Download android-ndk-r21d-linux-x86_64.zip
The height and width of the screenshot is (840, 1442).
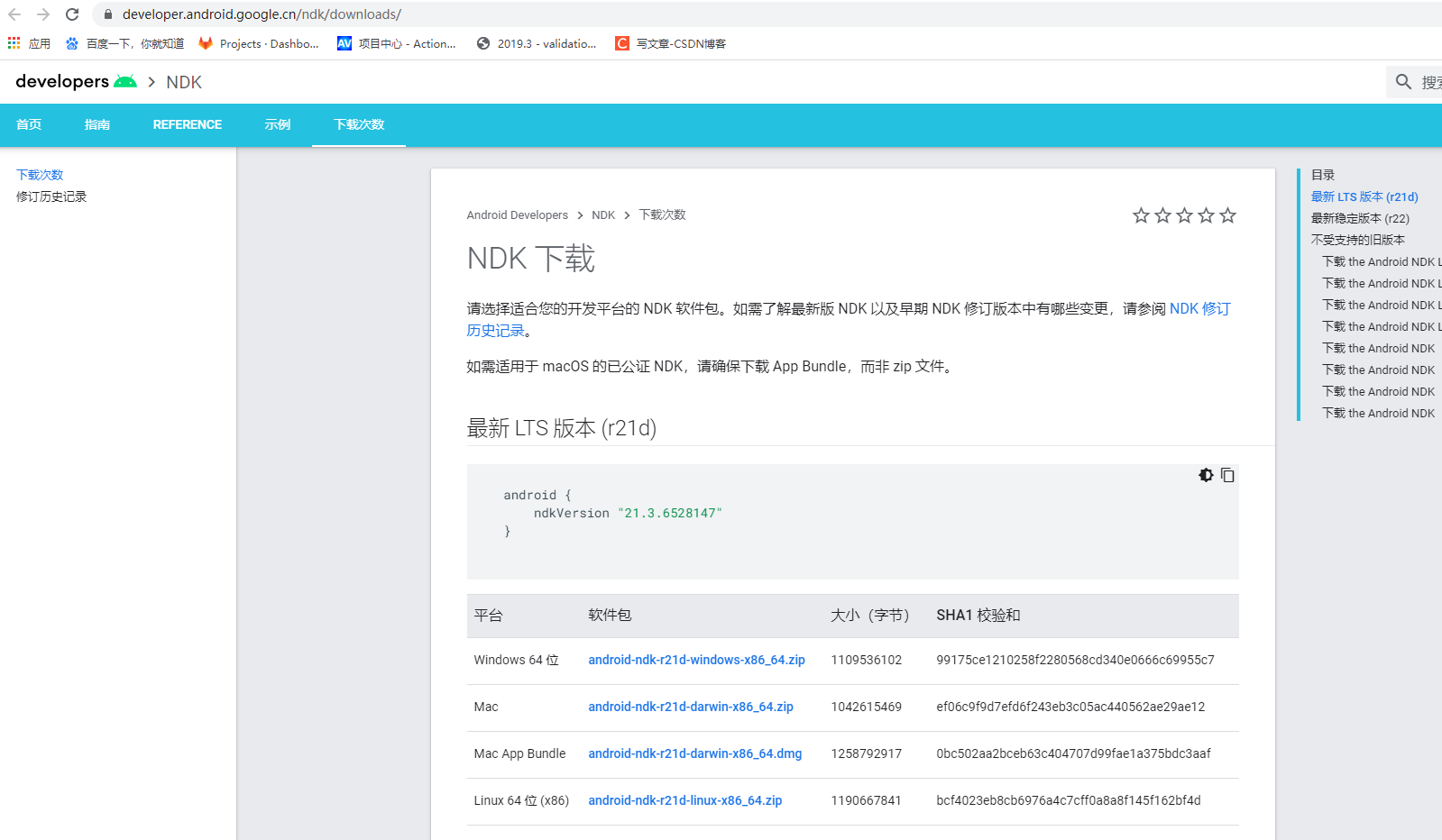click(685, 801)
